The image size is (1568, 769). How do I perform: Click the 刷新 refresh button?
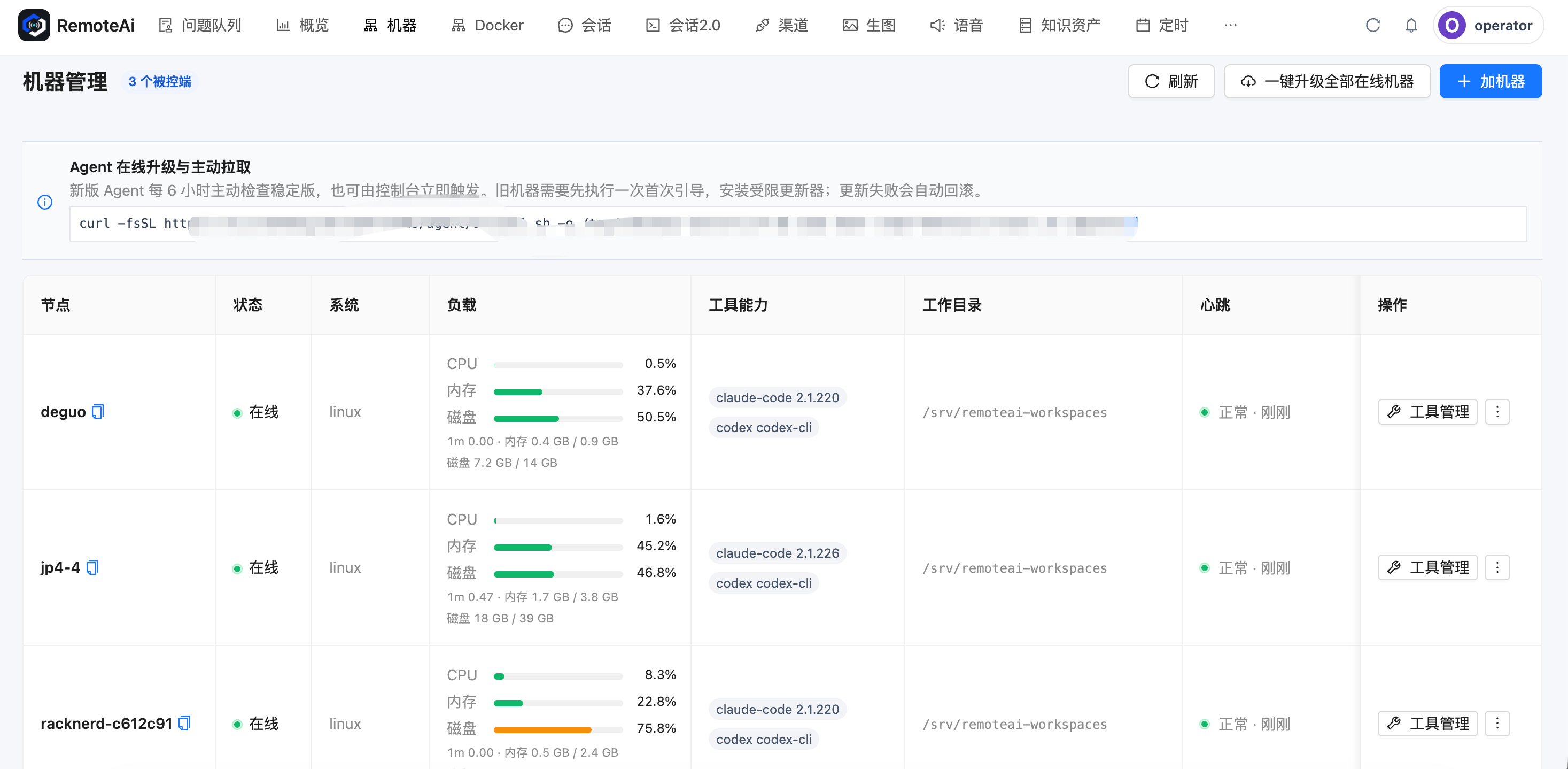(x=1171, y=81)
